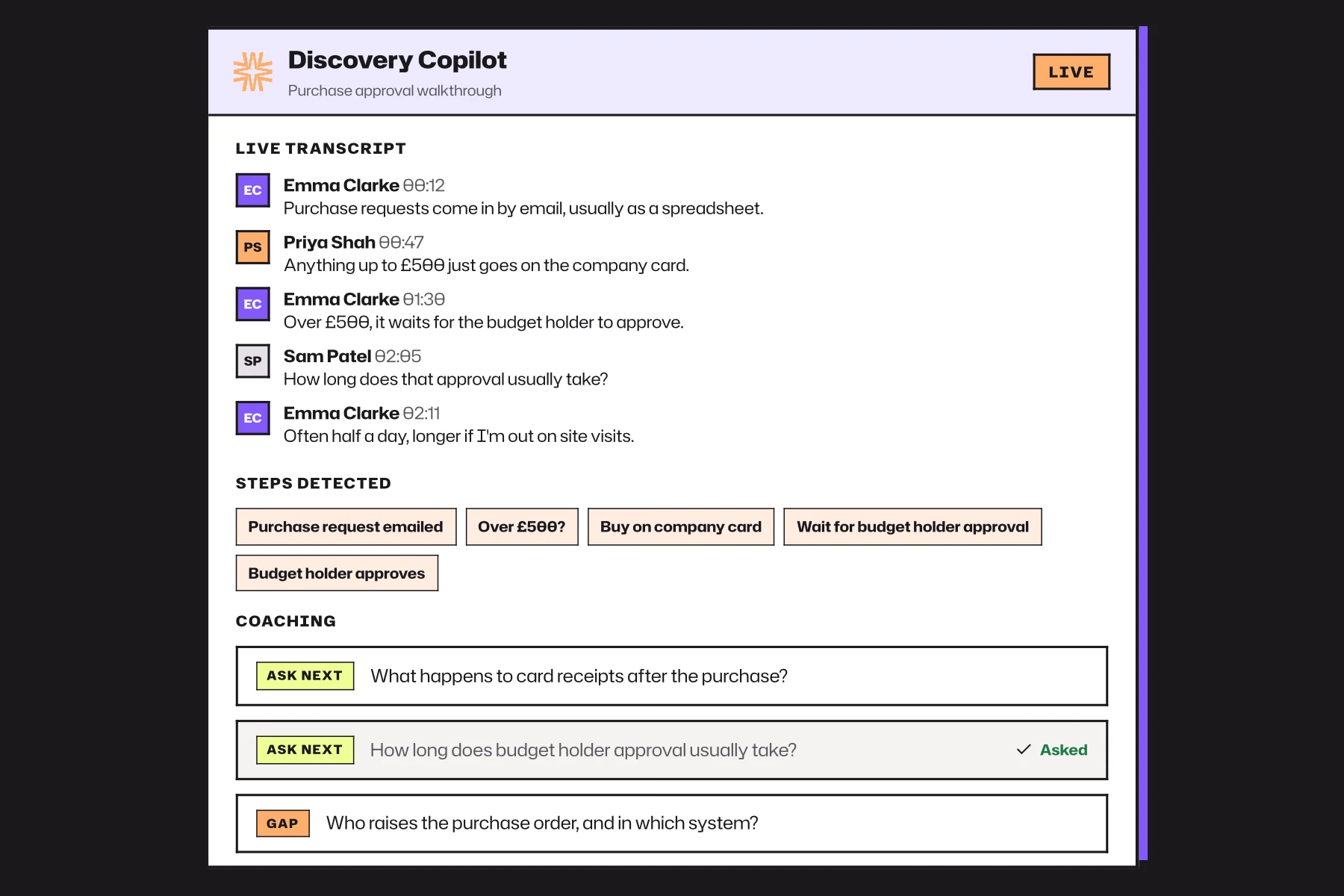Select the 'Budget holder approves' step chip
This screenshot has height=896, width=1344.
pyautogui.click(x=337, y=573)
